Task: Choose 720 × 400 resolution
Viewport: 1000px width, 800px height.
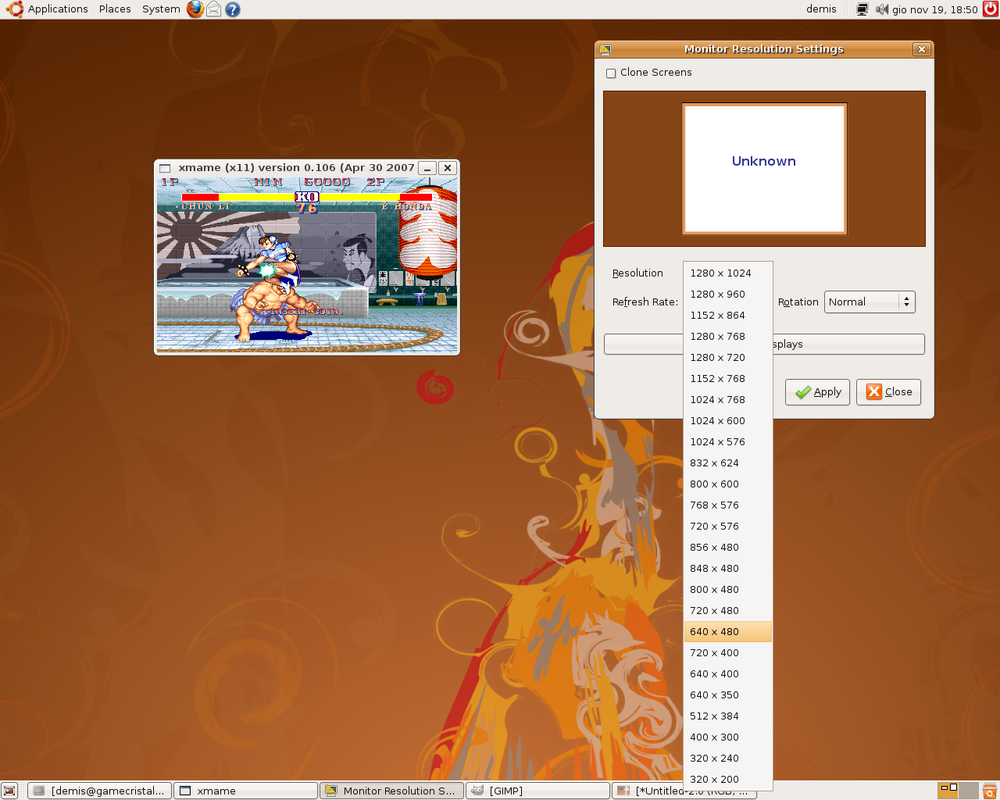Action: coord(728,652)
